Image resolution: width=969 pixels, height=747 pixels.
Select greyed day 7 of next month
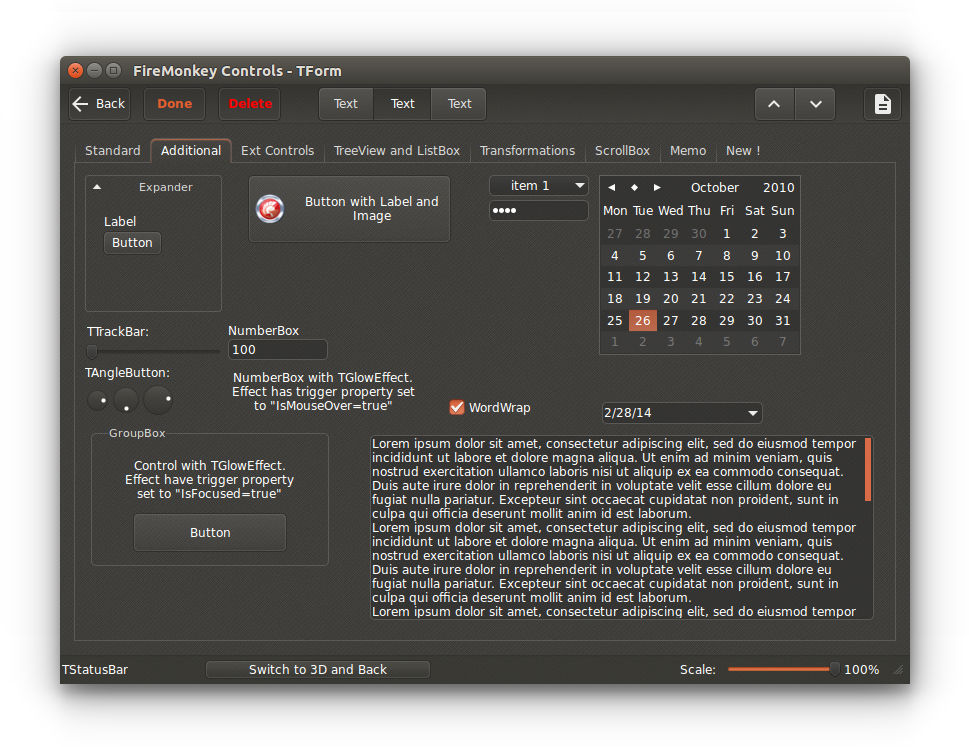pos(782,342)
